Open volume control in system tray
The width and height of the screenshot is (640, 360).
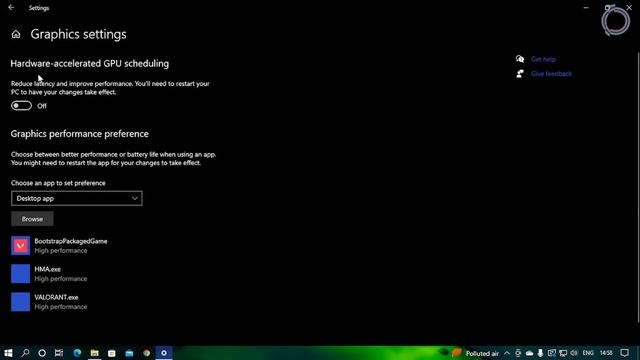point(574,353)
